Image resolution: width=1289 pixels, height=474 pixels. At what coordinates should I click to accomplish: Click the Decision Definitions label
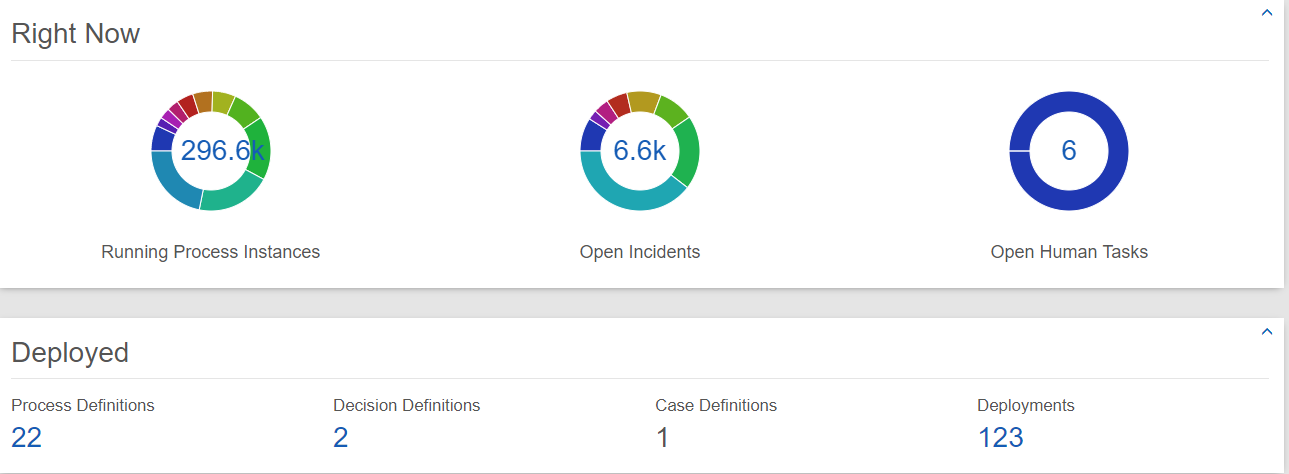point(407,405)
